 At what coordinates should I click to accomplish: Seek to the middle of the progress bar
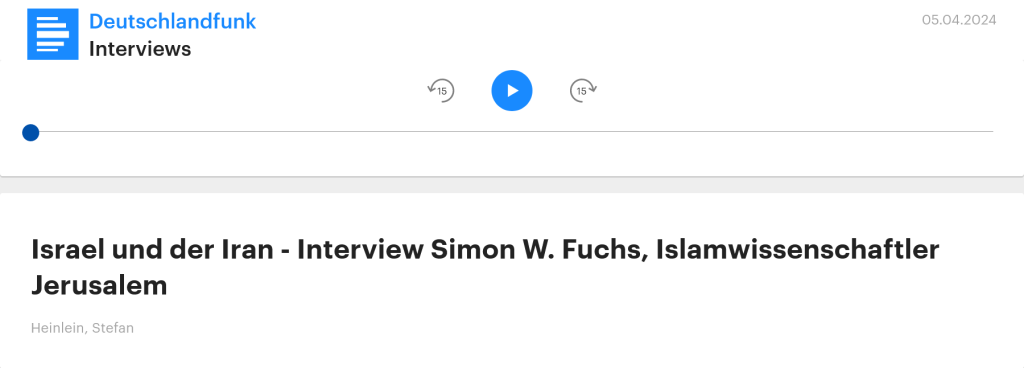(x=512, y=132)
